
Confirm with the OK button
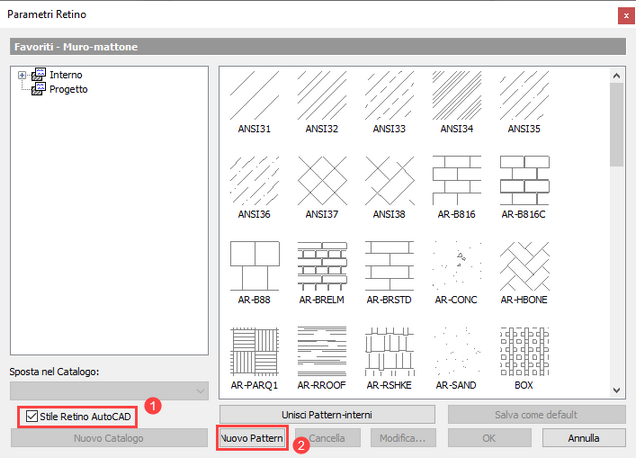click(x=489, y=438)
